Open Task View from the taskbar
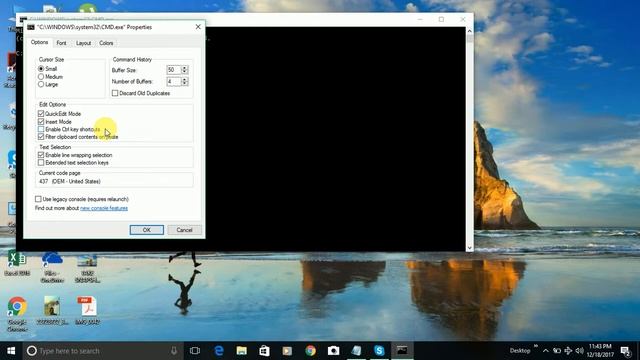The width and height of the screenshot is (640, 360). [x=195, y=351]
